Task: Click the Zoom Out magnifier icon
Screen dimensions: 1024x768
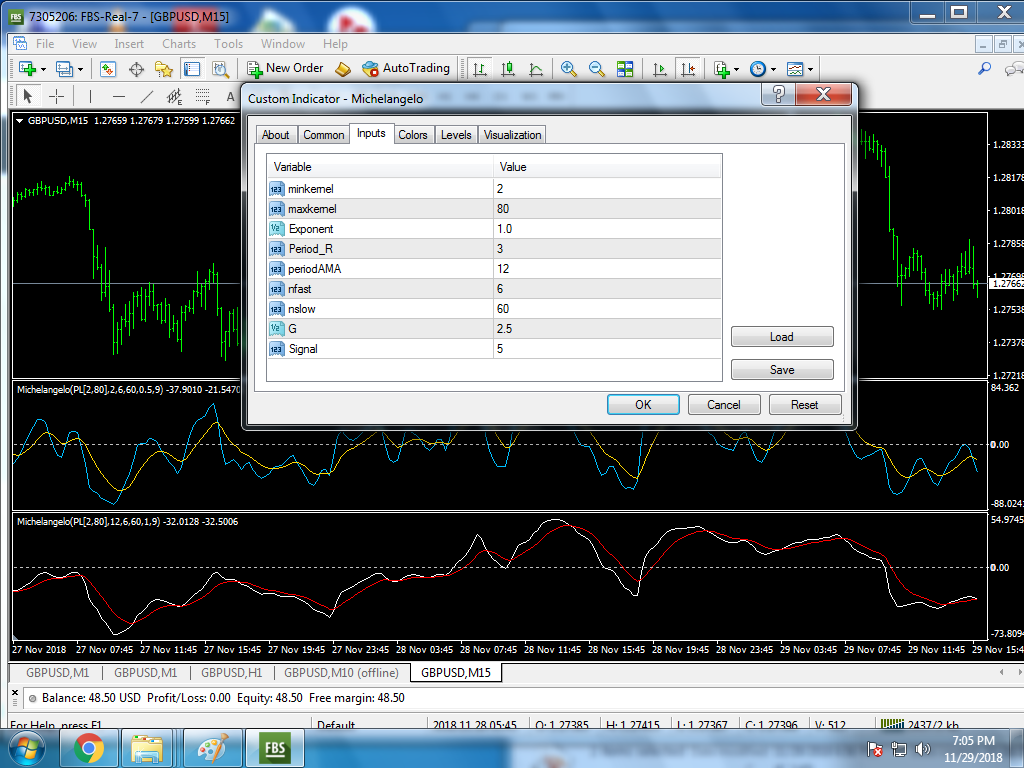Action: [597, 69]
